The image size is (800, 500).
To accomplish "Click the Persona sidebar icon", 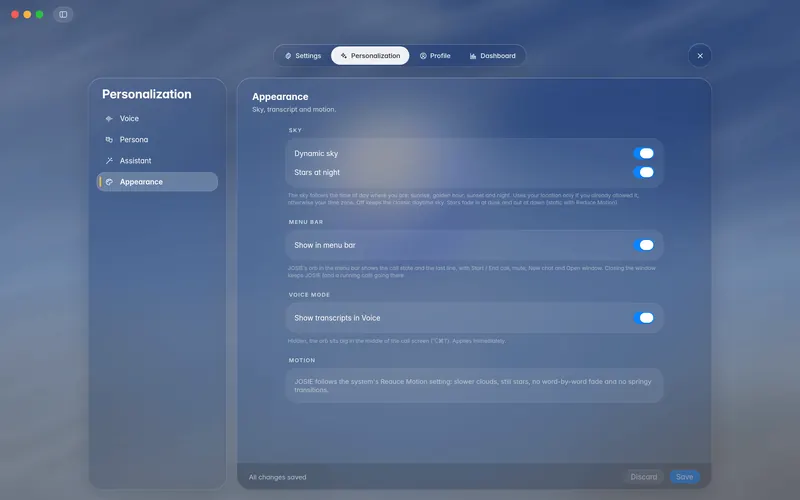I will [x=109, y=139].
